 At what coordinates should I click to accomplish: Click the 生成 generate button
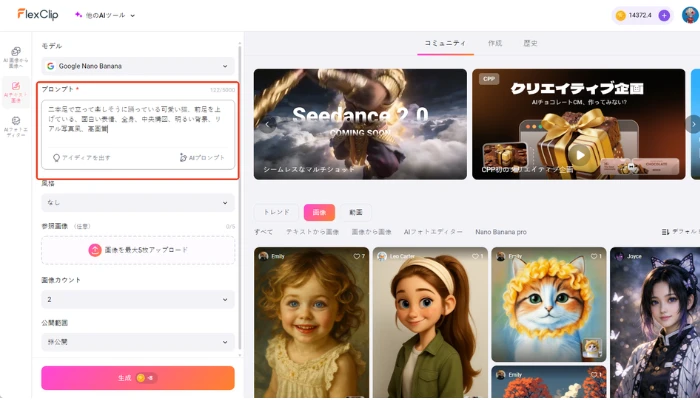click(138, 378)
